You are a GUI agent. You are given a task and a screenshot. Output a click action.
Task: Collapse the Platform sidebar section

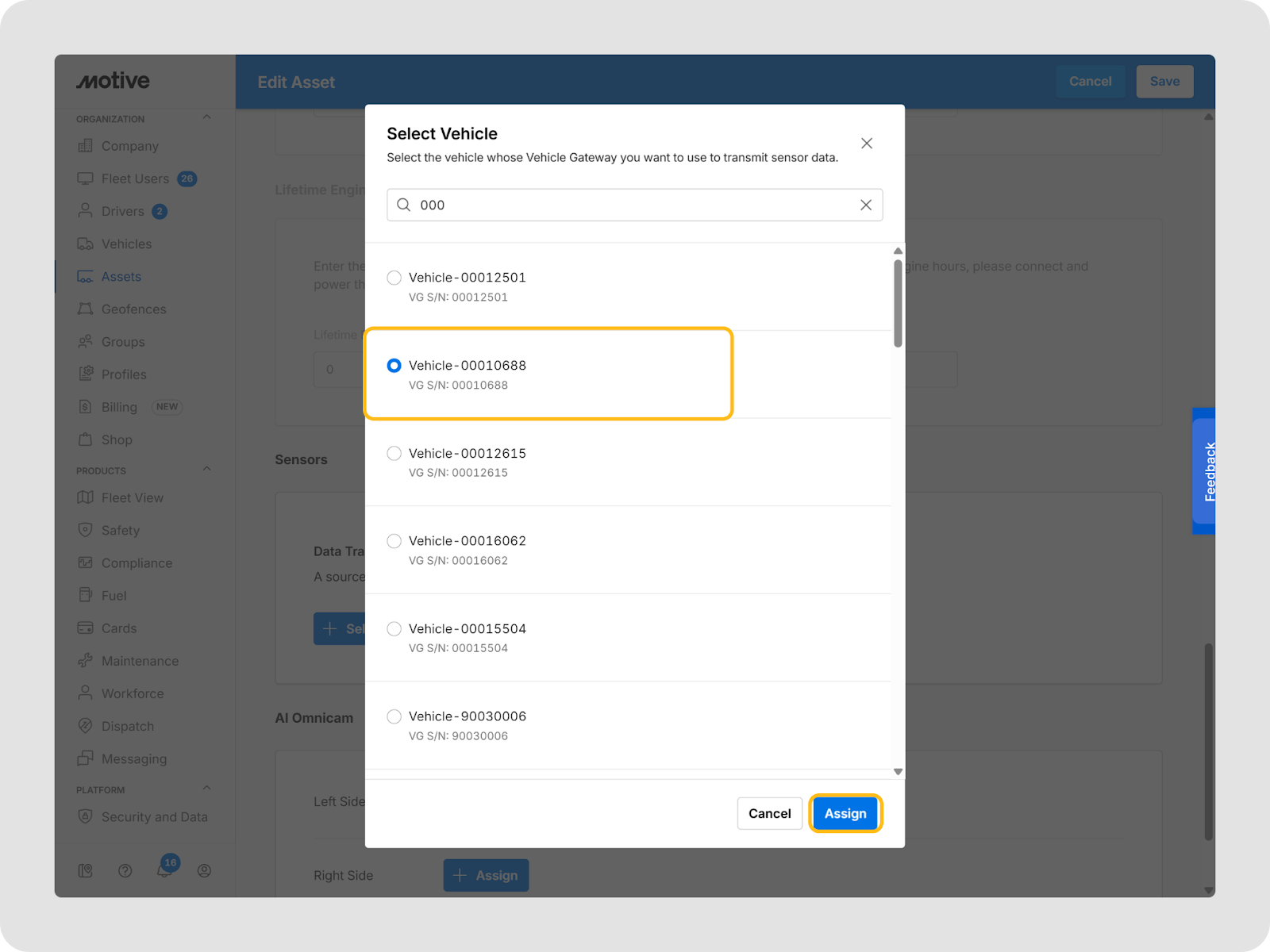(206, 789)
